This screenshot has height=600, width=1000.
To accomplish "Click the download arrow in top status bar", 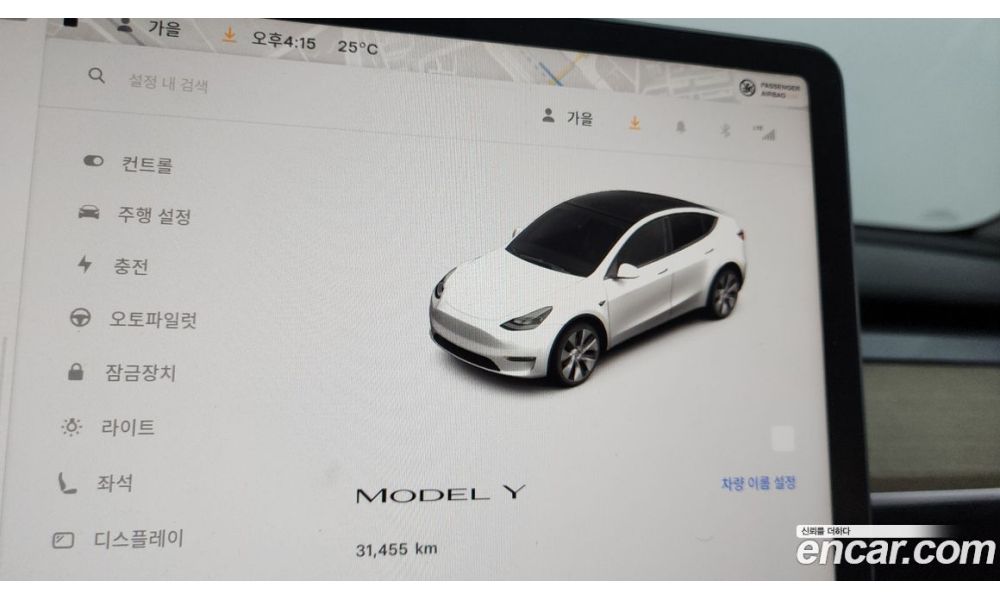I will click(229, 34).
